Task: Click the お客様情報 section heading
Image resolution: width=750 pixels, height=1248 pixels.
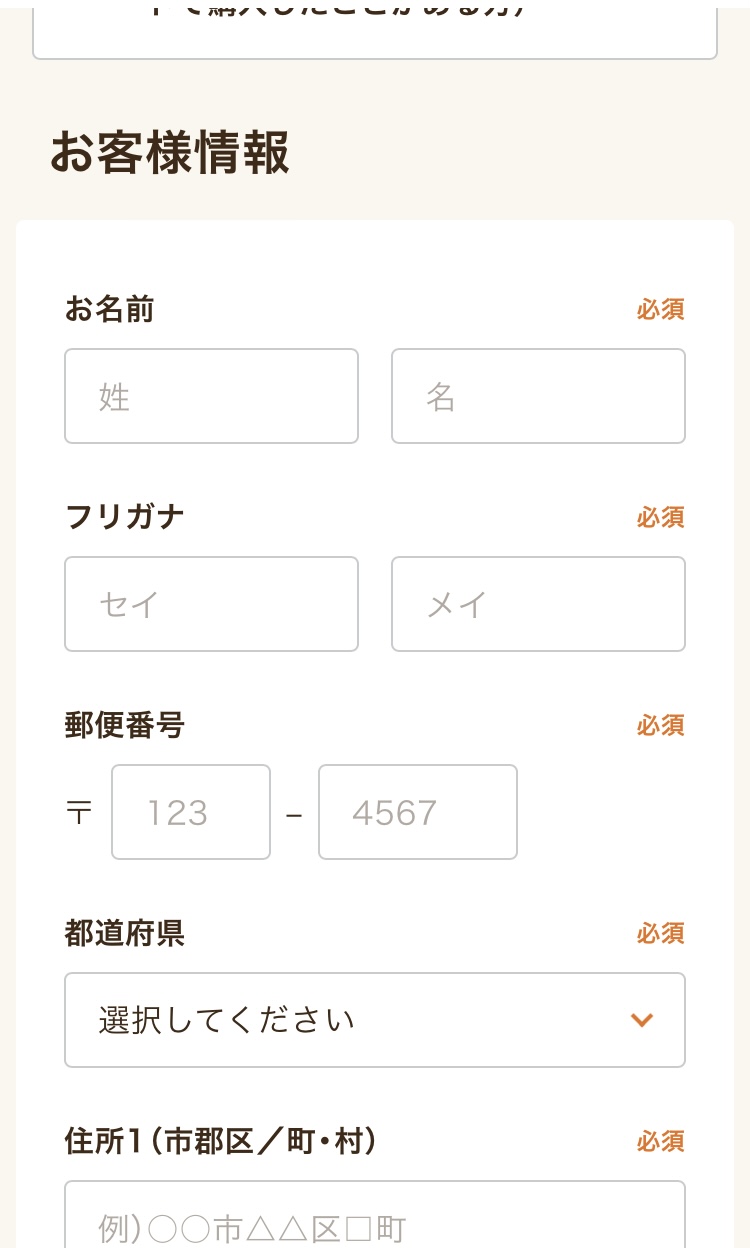Action: (x=170, y=153)
